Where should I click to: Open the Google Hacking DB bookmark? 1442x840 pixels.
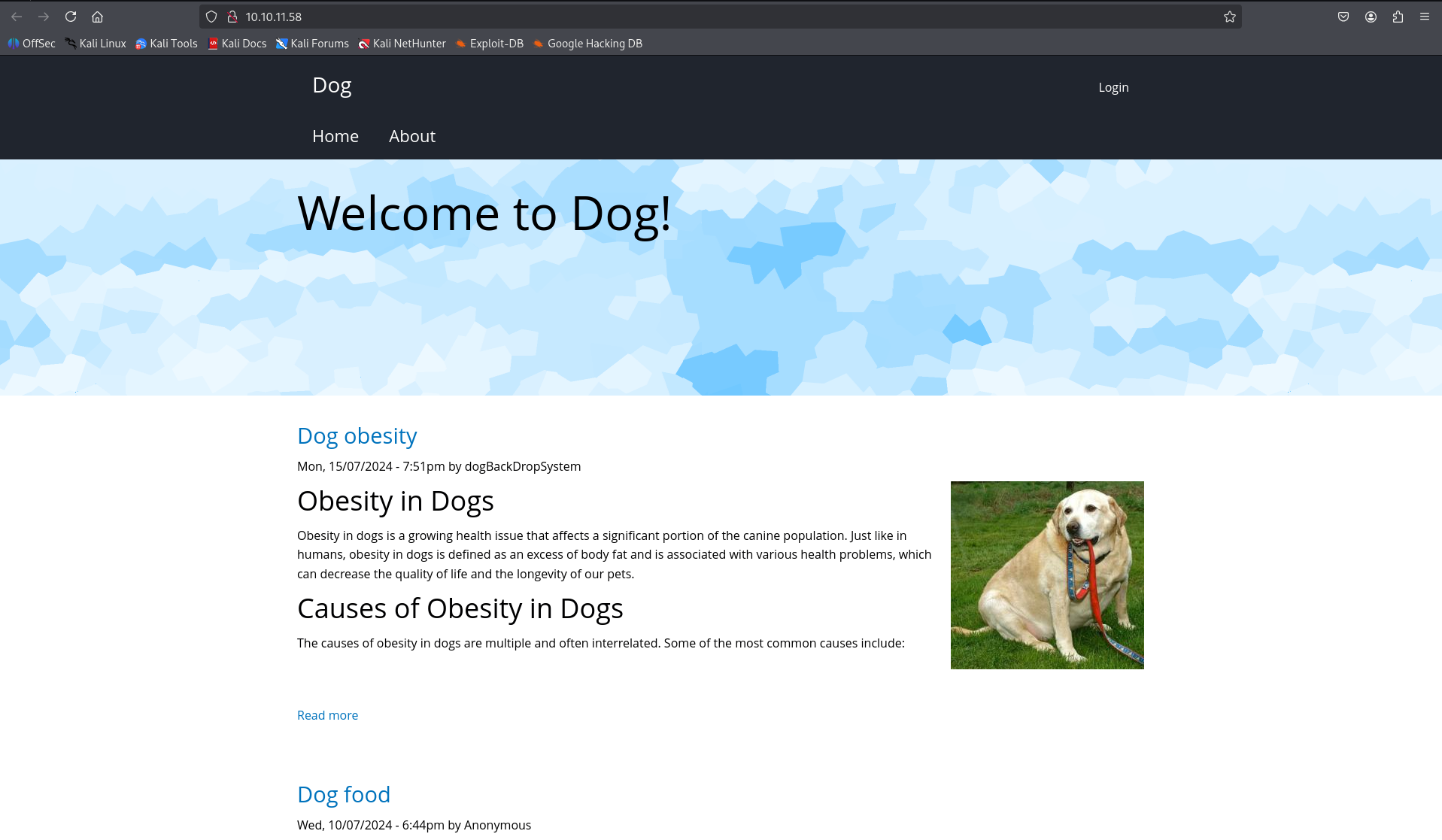(588, 44)
